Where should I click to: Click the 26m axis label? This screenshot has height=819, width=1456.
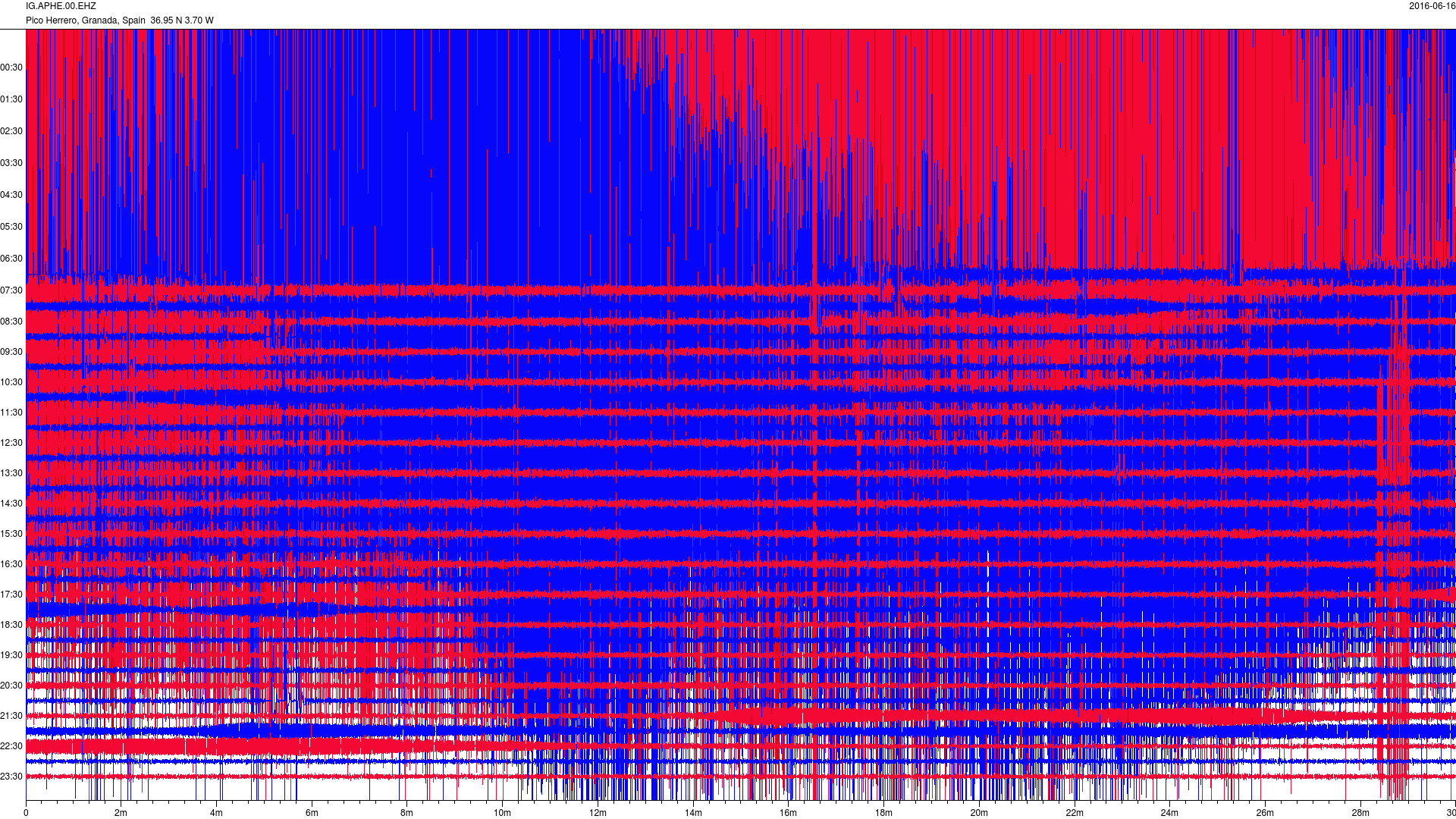(x=1265, y=813)
